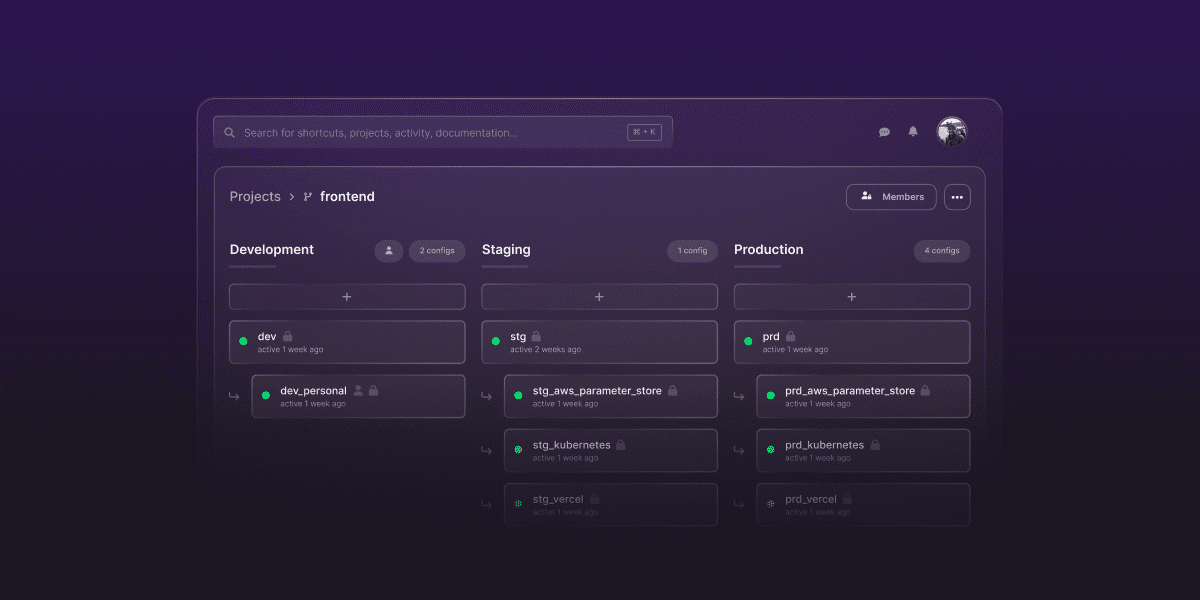Open the prd_aws_parameter_store config

point(863,396)
